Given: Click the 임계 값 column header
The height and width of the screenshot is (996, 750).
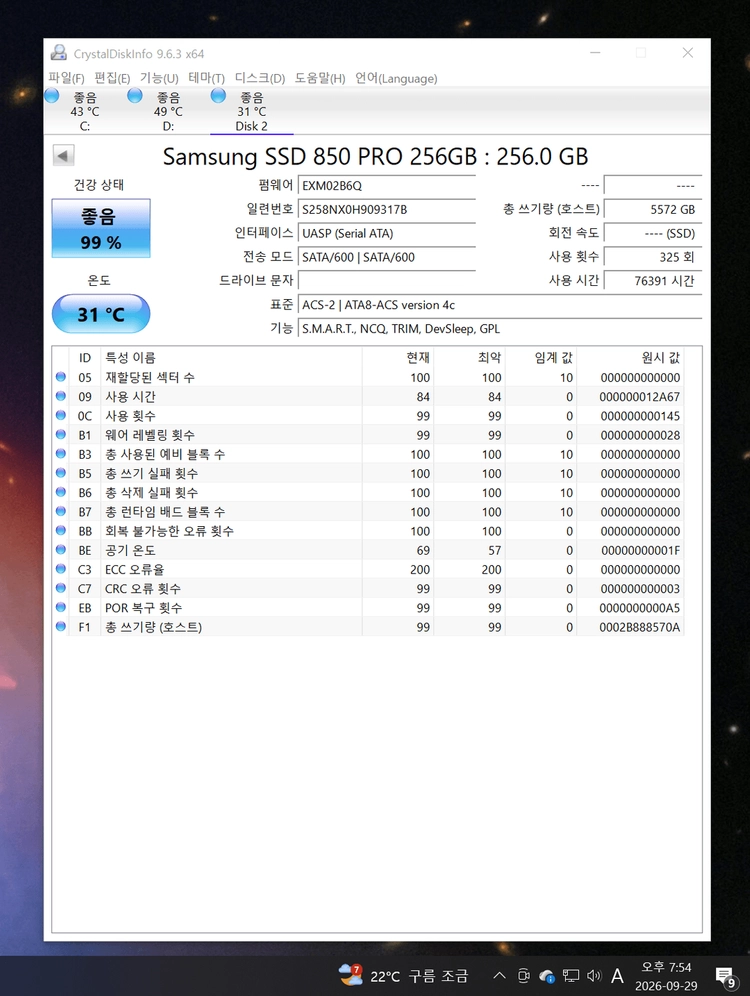Looking at the screenshot, I should (541, 358).
